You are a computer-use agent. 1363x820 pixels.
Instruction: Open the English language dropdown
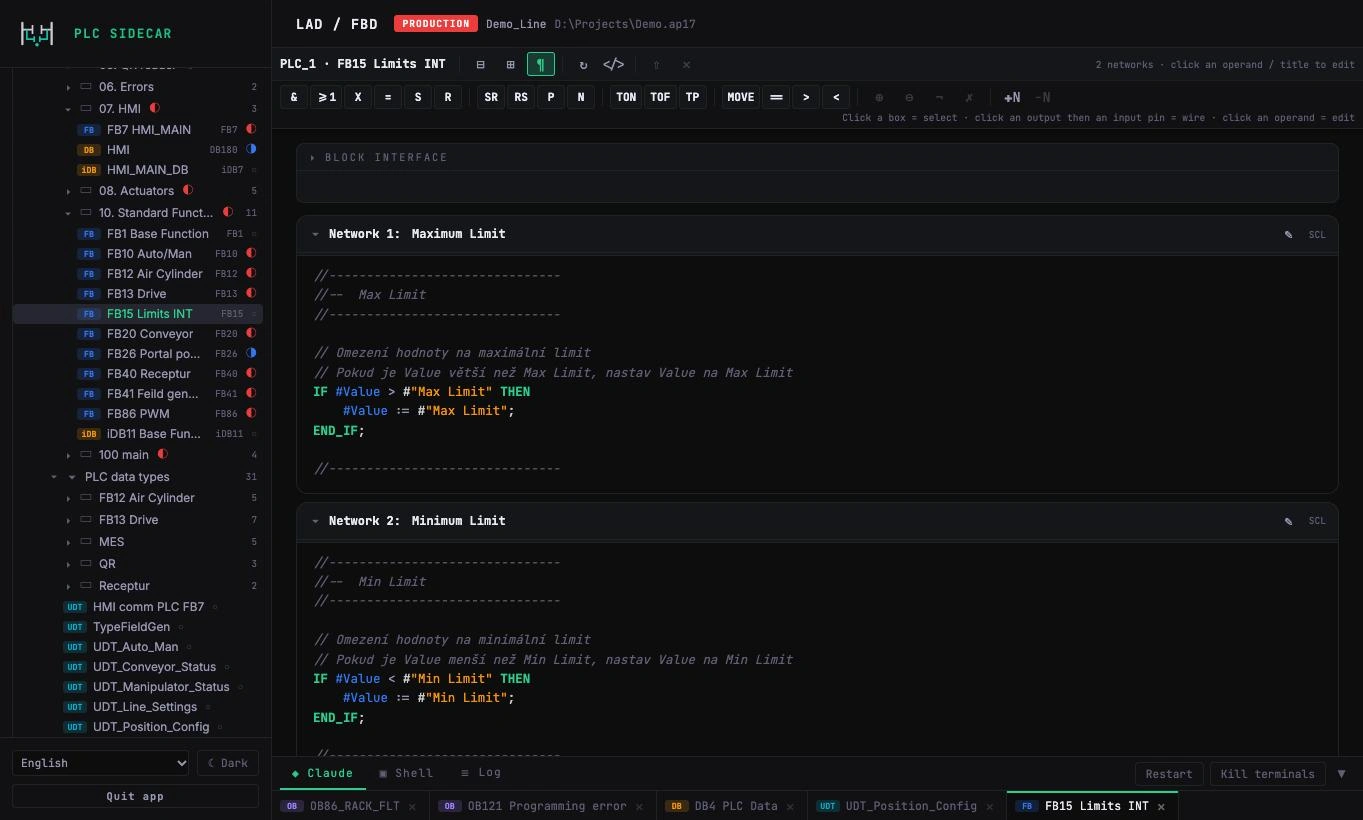point(100,763)
